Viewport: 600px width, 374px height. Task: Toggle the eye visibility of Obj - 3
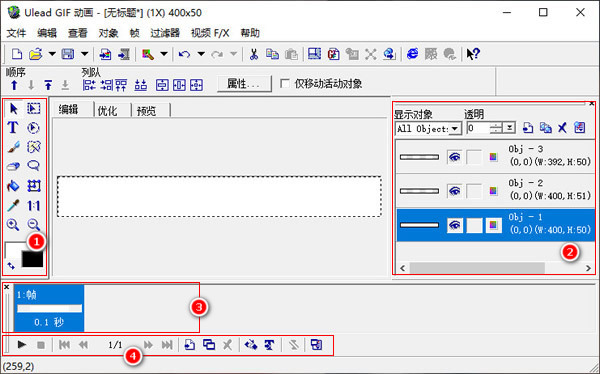coord(455,157)
